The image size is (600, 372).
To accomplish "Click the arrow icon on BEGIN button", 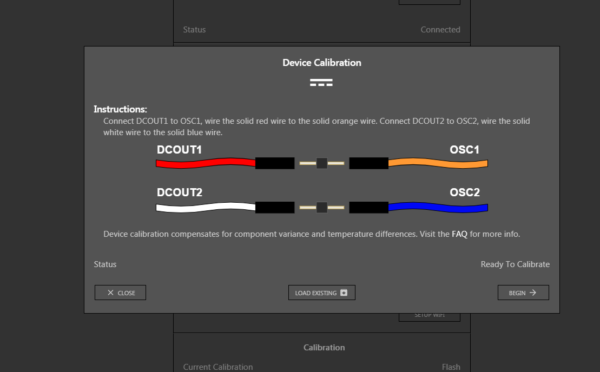I will click(x=533, y=293).
